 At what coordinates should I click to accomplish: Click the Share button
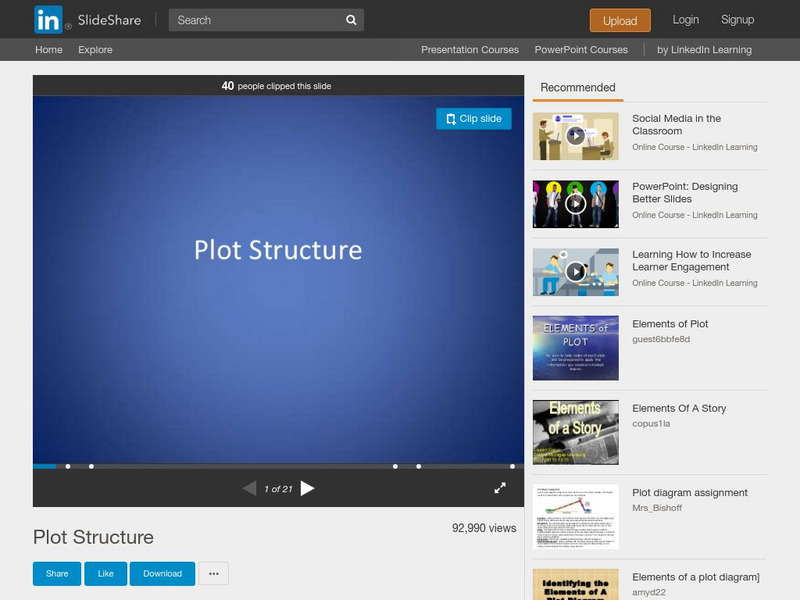(57, 573)
